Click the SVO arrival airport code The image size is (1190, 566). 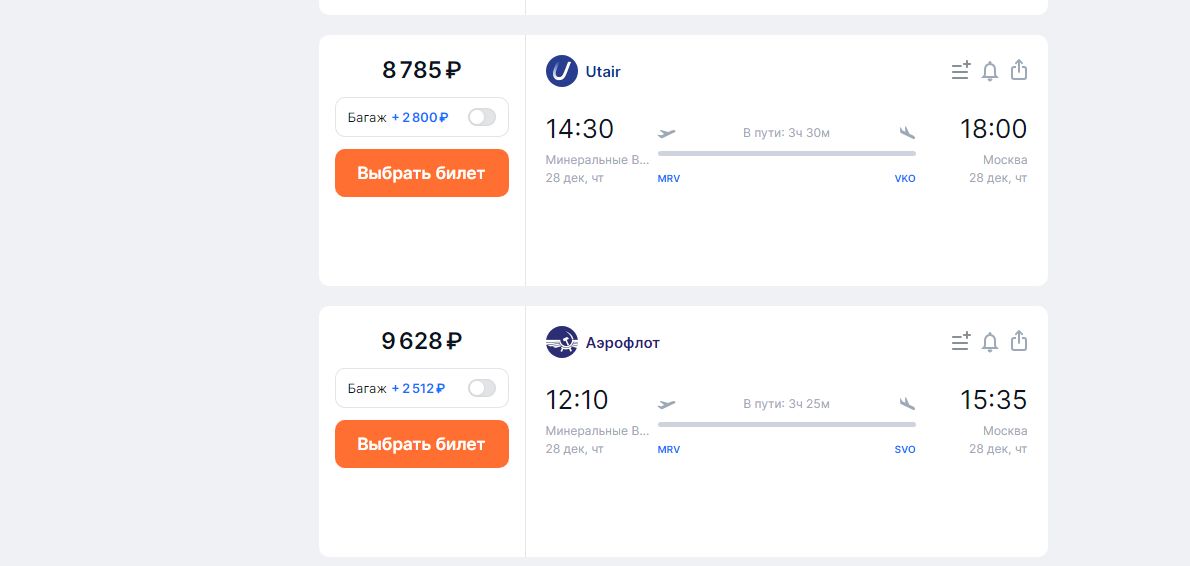[904, 450]
